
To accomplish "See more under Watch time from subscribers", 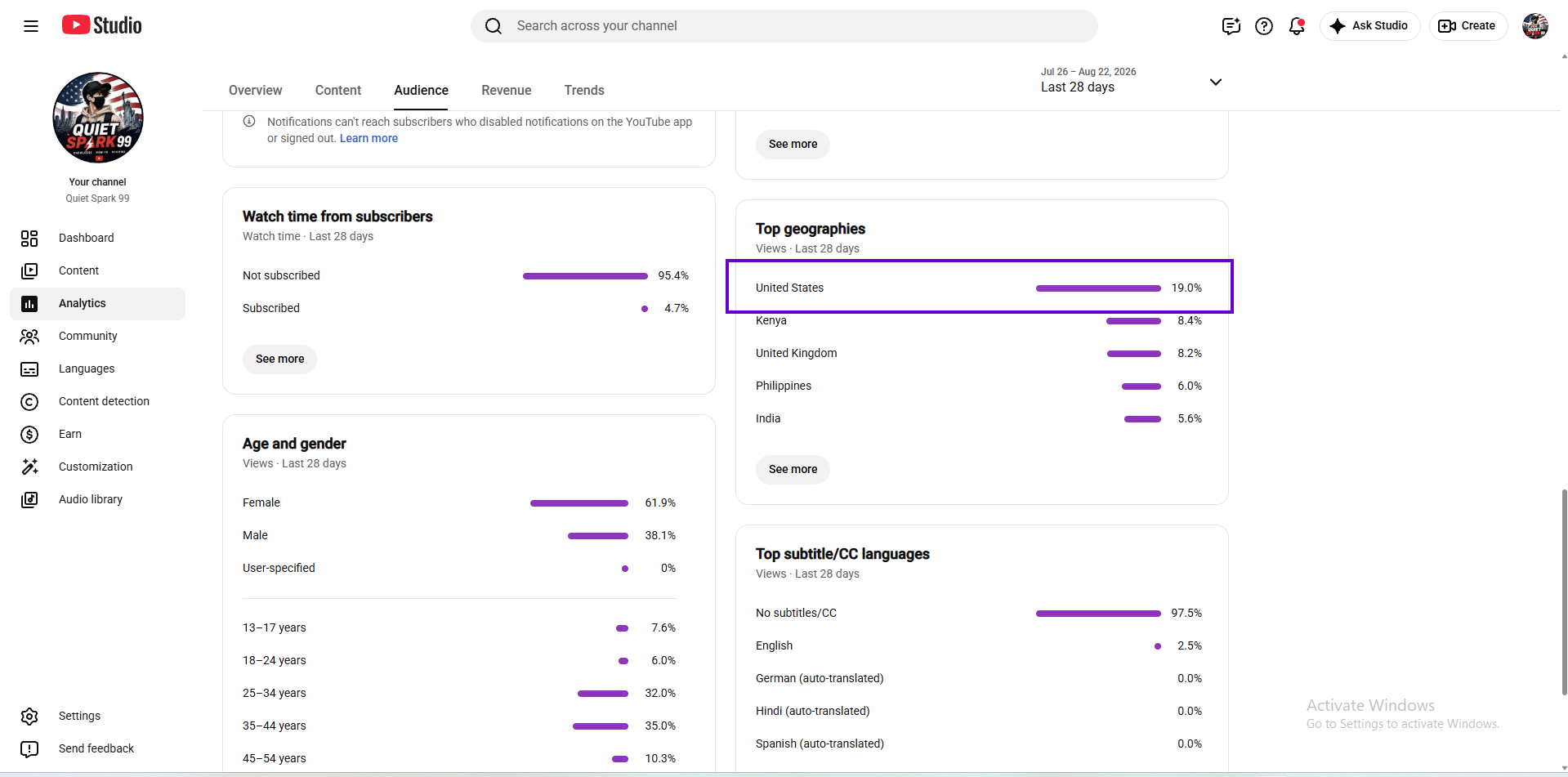I will (279, 359).
